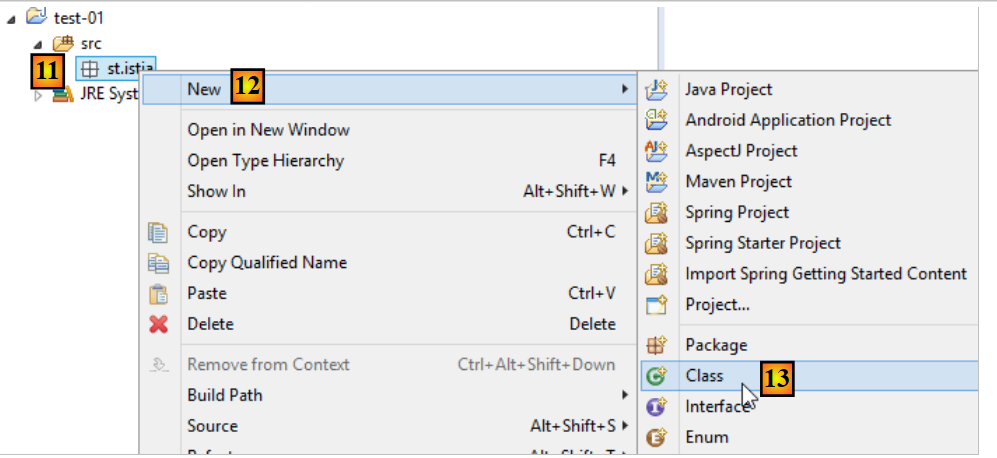Viewport: 997px width, 458px height.
Task: Click Open in New Window
Action: (268, 130)
